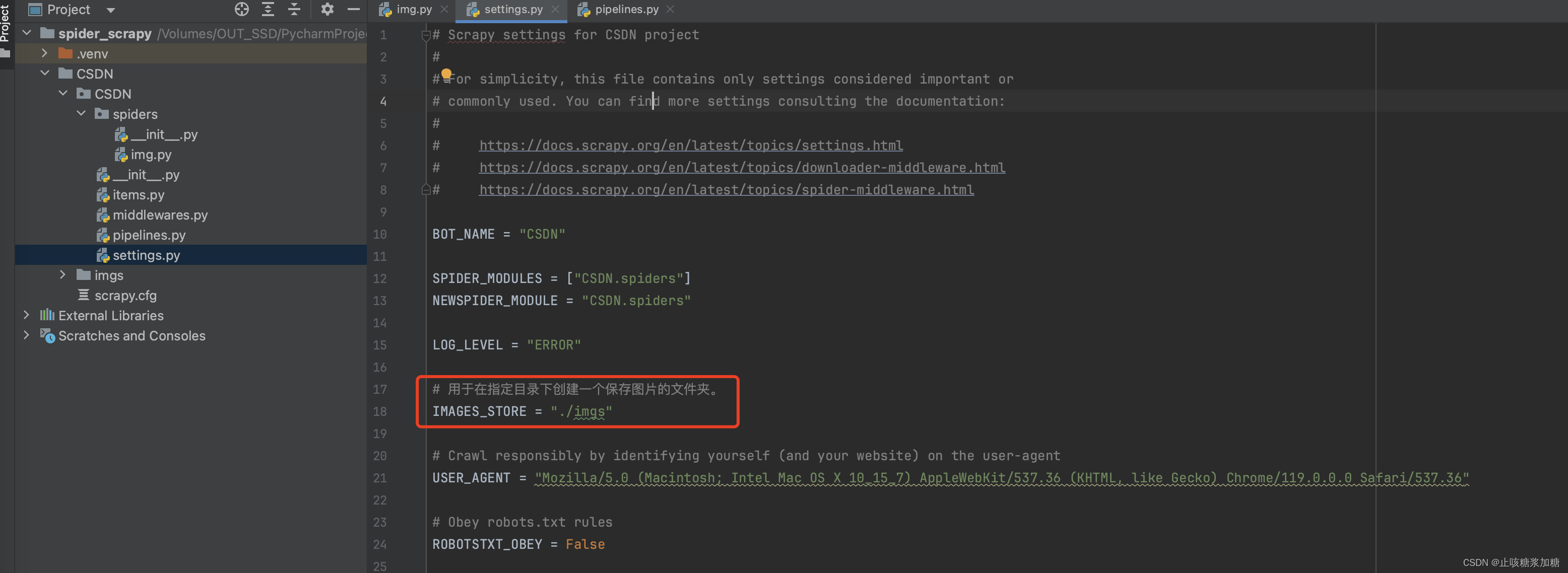Open the spider-middleware.html docs link
Image resolution: width=1568 pixels, height=573 pixels.
[726, 190]
